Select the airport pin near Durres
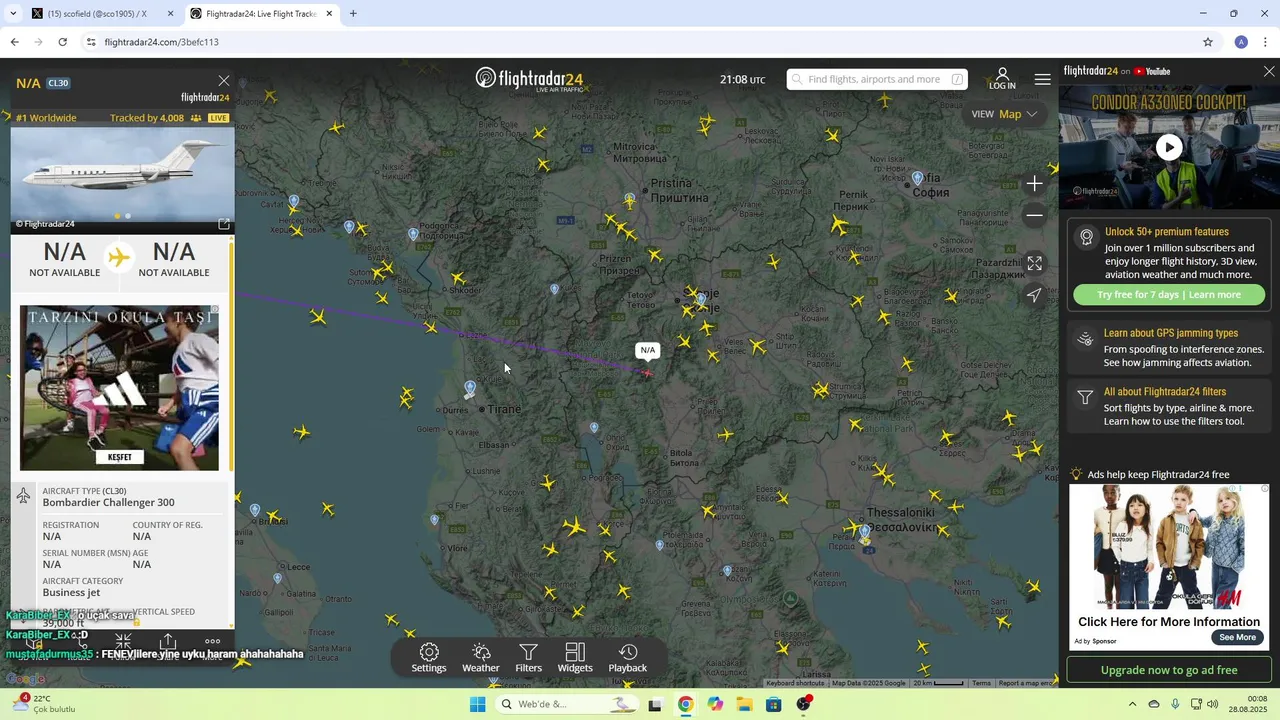The height and width of the screenshot is (720, 1280). pyautogui.click(x=470, y=388)
